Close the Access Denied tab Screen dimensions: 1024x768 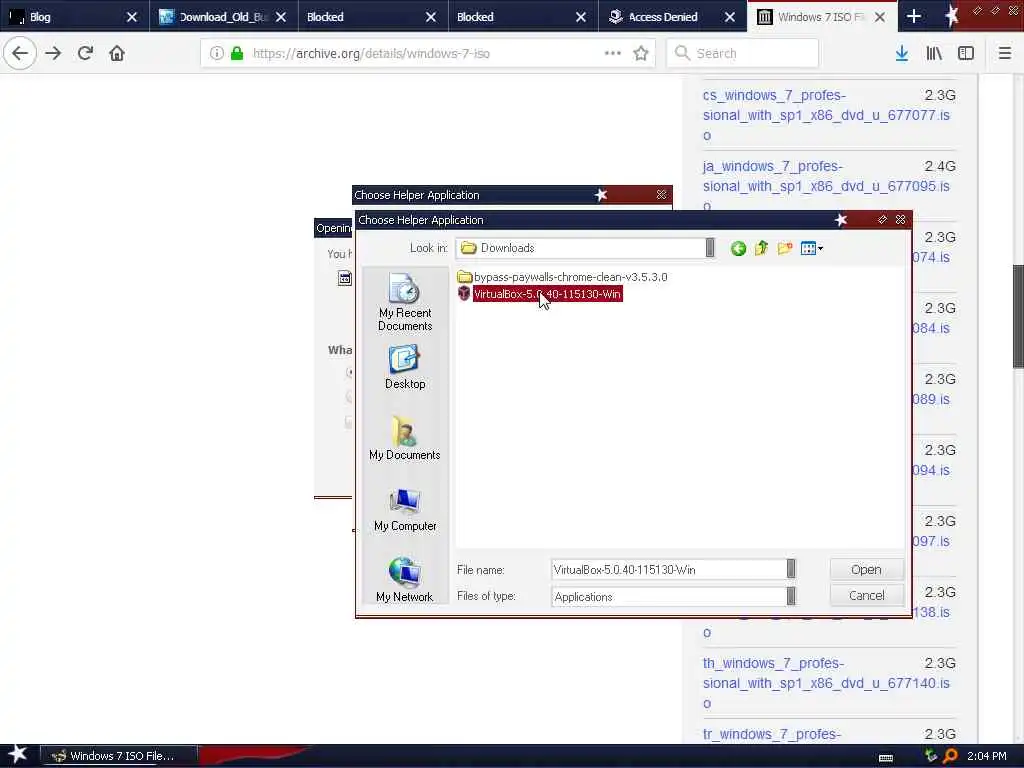point(730,17)
